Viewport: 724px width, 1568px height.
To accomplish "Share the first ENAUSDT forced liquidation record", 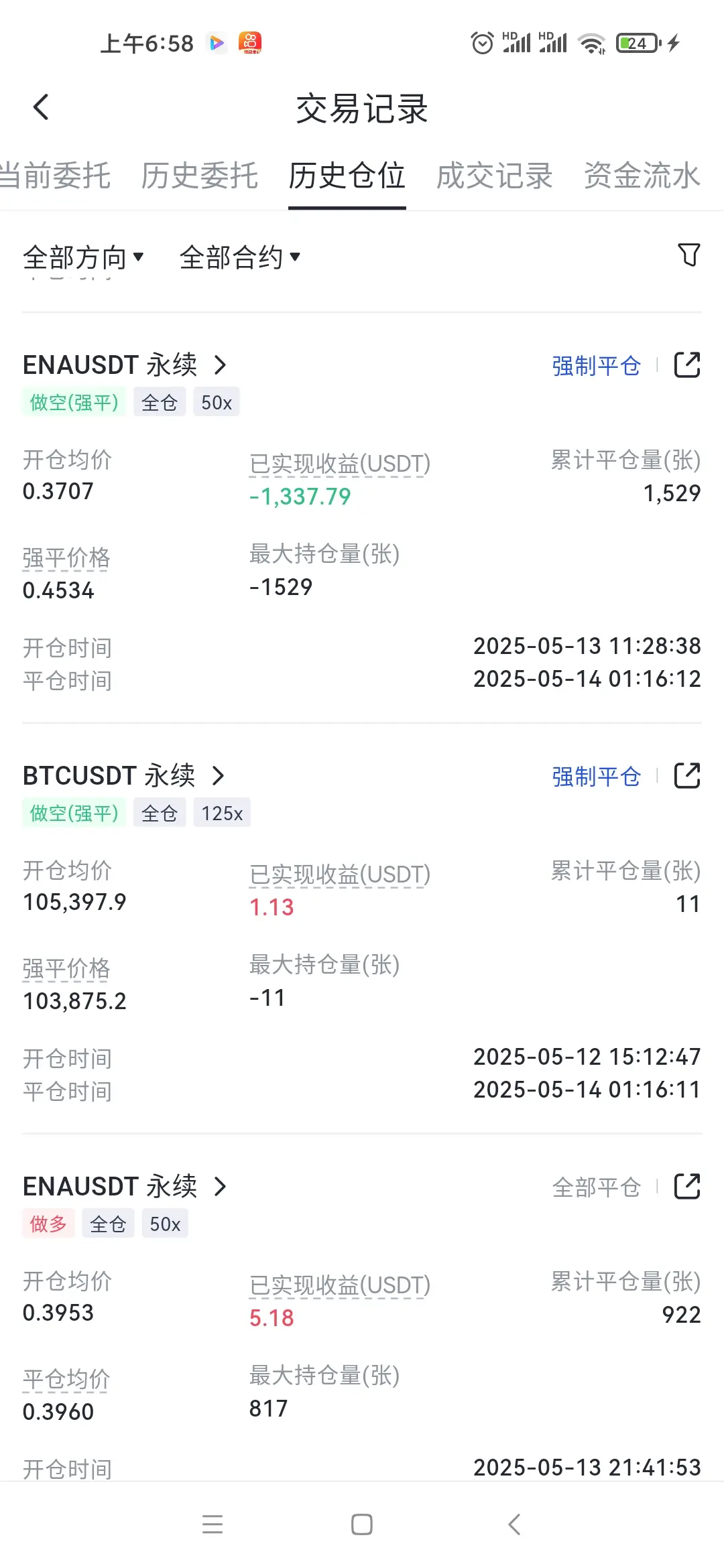I will pyautogui.click(x=687, y=365).
